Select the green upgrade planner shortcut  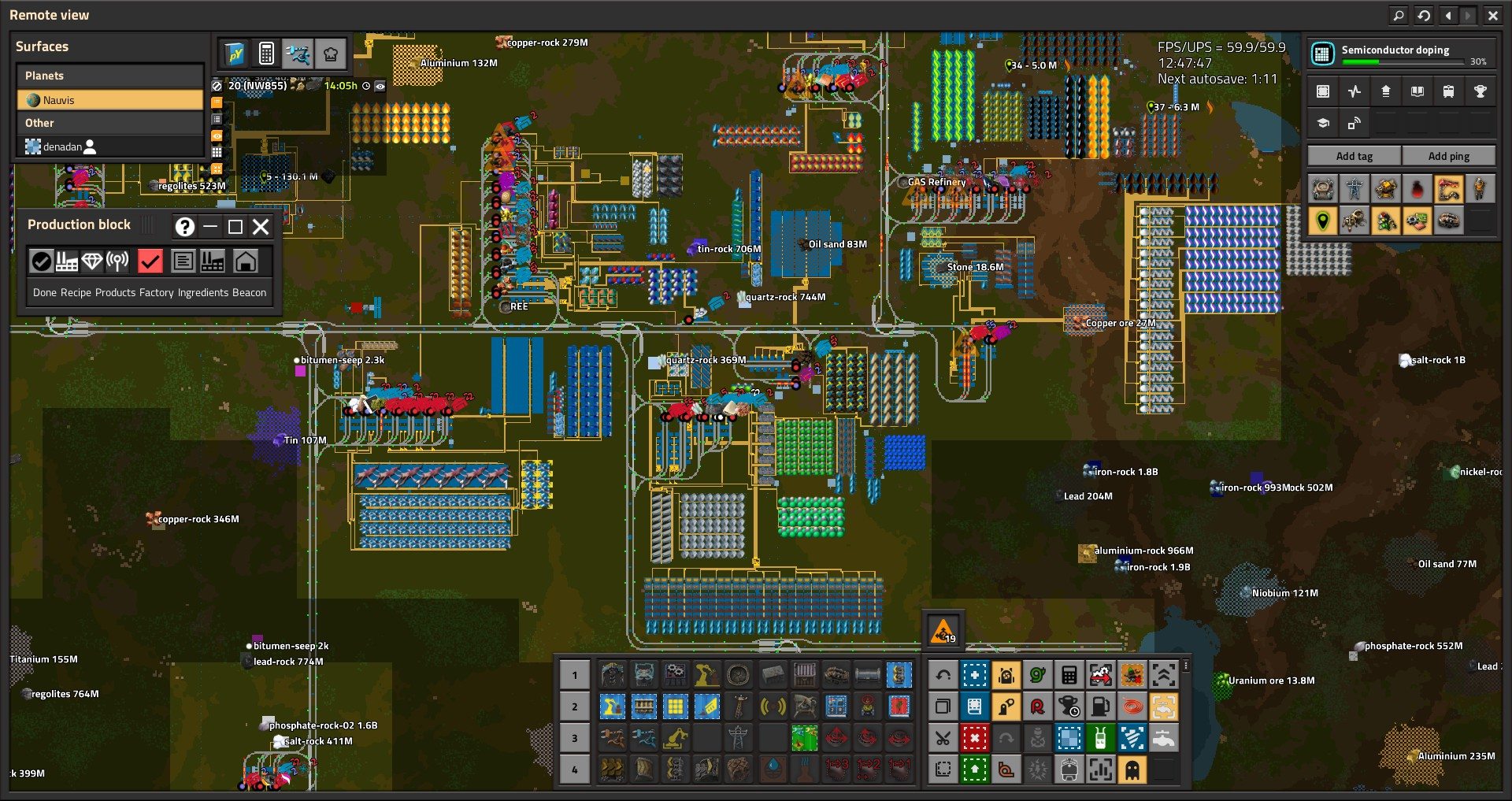coord(974,769)
